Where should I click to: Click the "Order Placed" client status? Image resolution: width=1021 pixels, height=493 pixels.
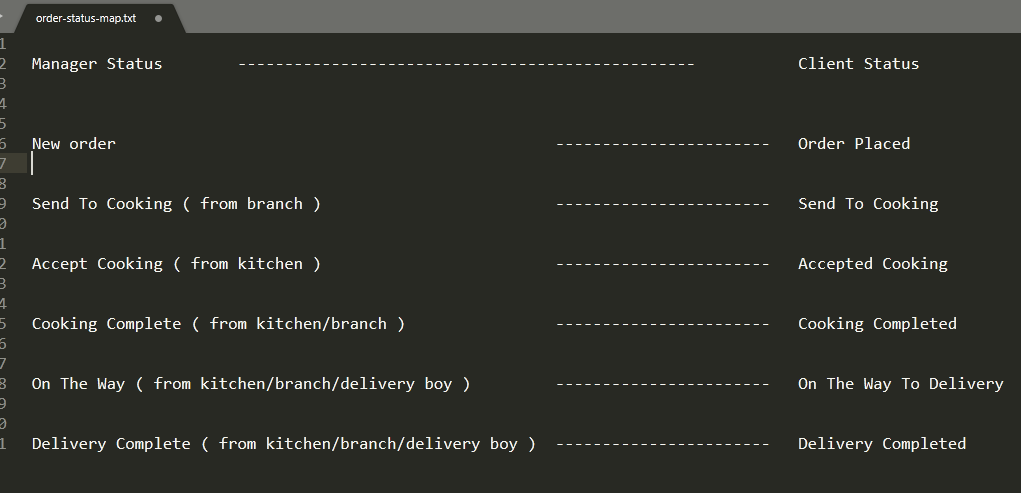854,144
